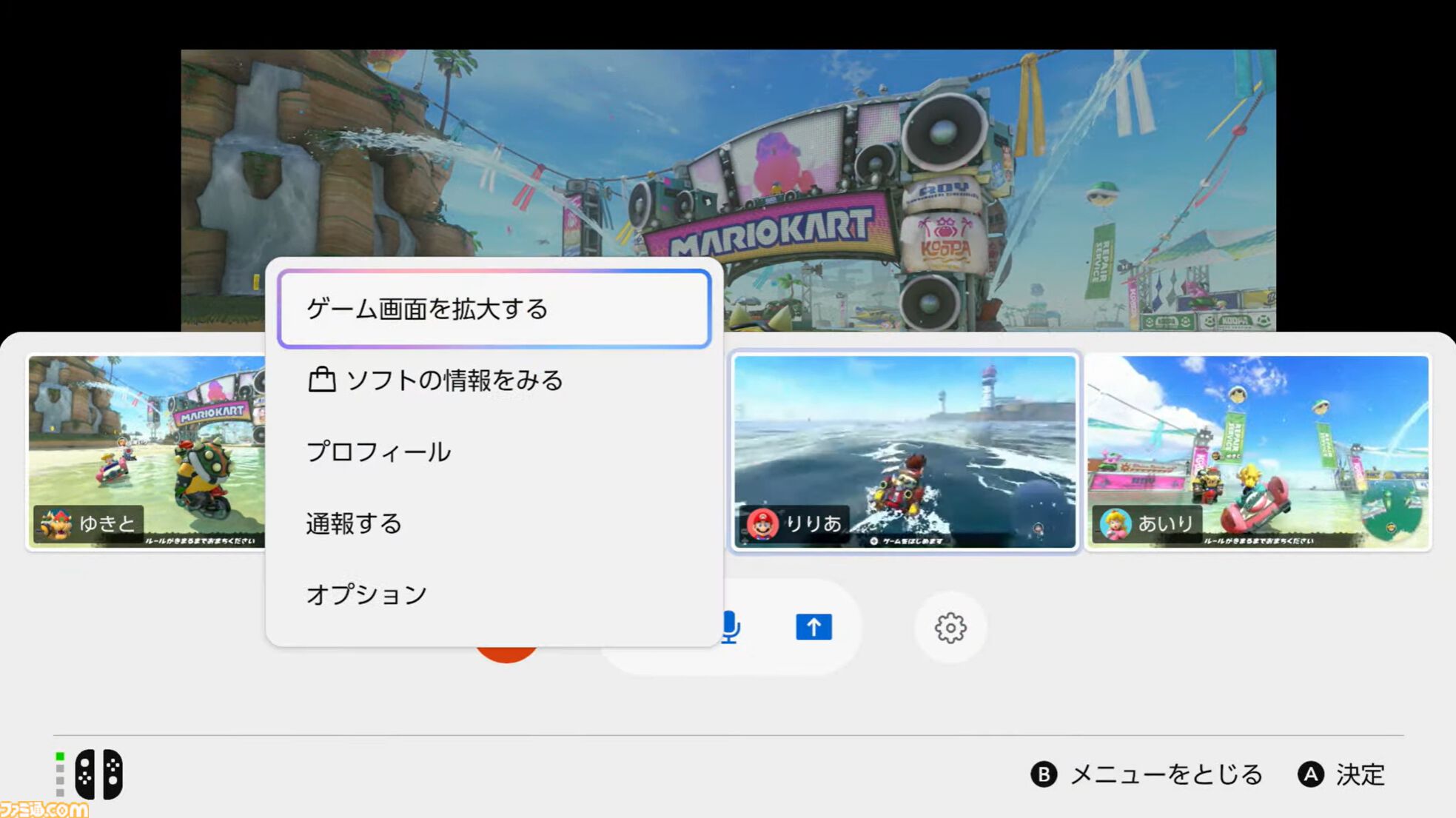Click the A button icon
Viewport: 1456px width, 818px height.
coord(1311,774)
